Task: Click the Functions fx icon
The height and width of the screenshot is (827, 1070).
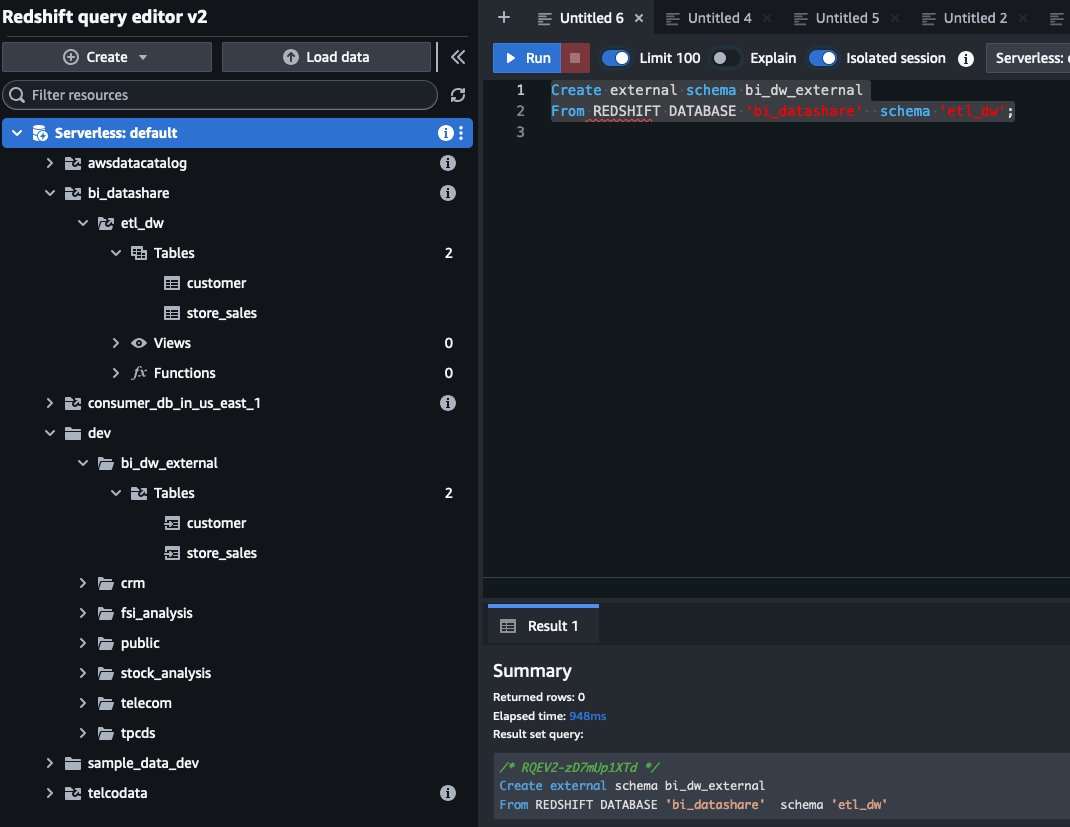Action: point(139,373)
